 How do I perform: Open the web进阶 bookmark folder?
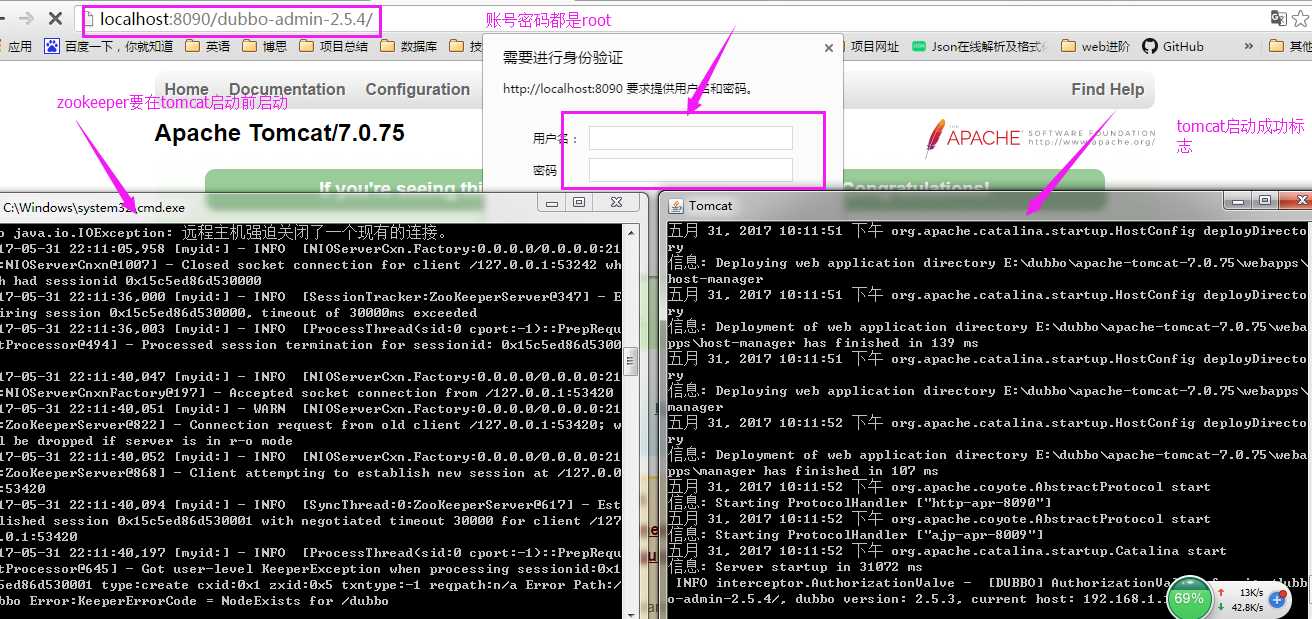(1095, 46)
